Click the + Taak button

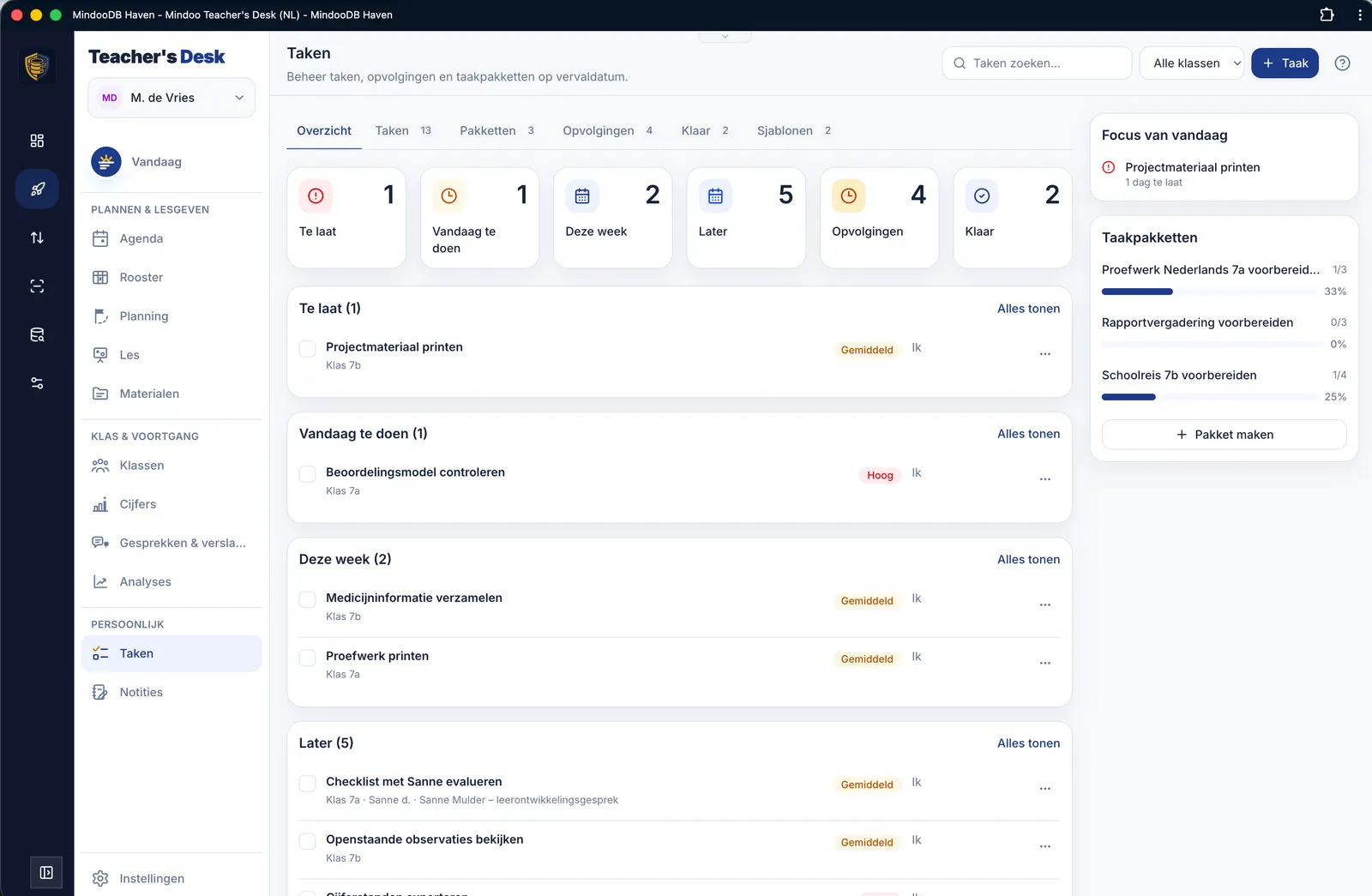click(x=1285, y=63)
